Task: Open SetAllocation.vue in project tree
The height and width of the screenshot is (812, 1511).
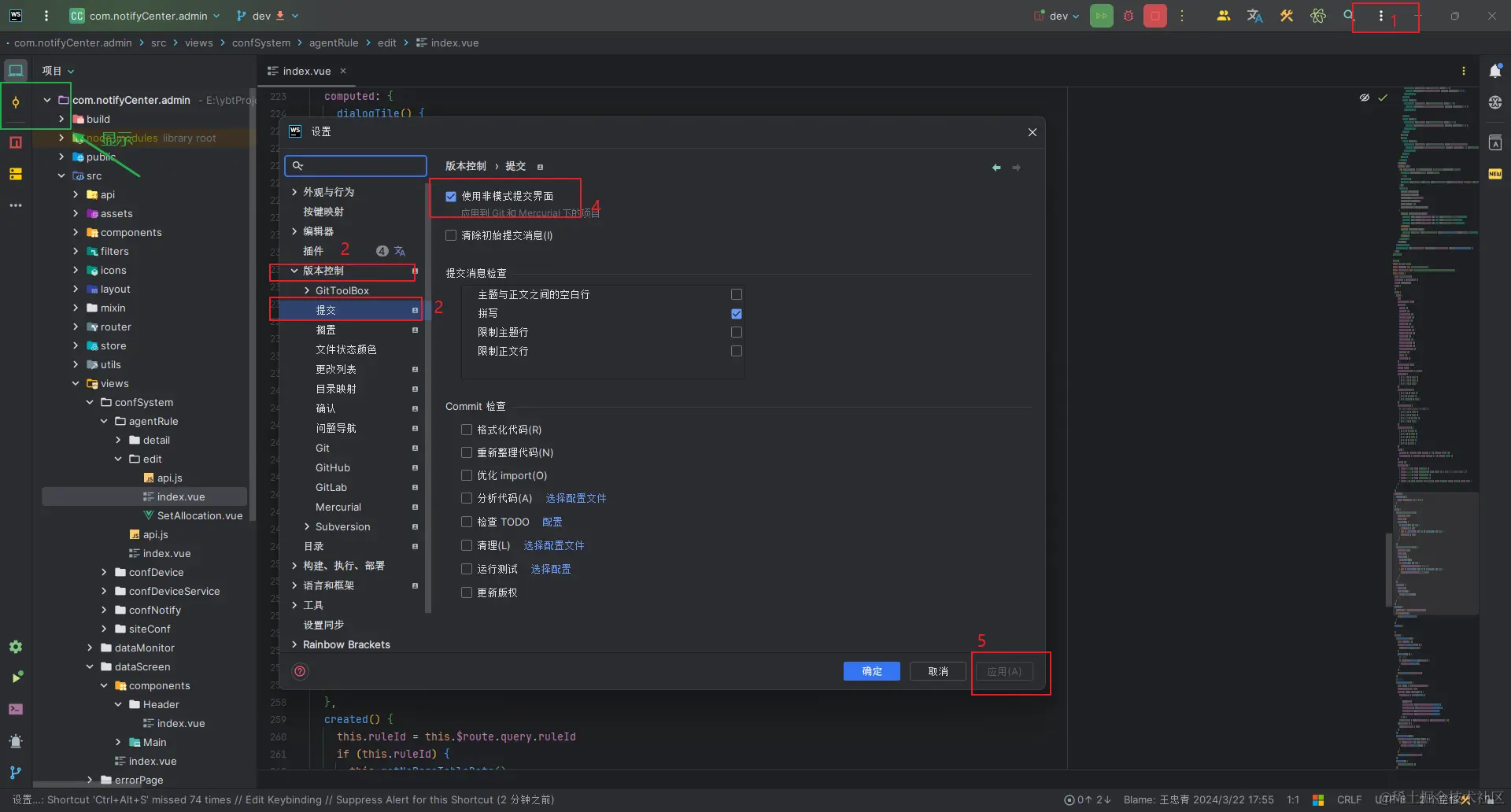Action: (200, 515)
